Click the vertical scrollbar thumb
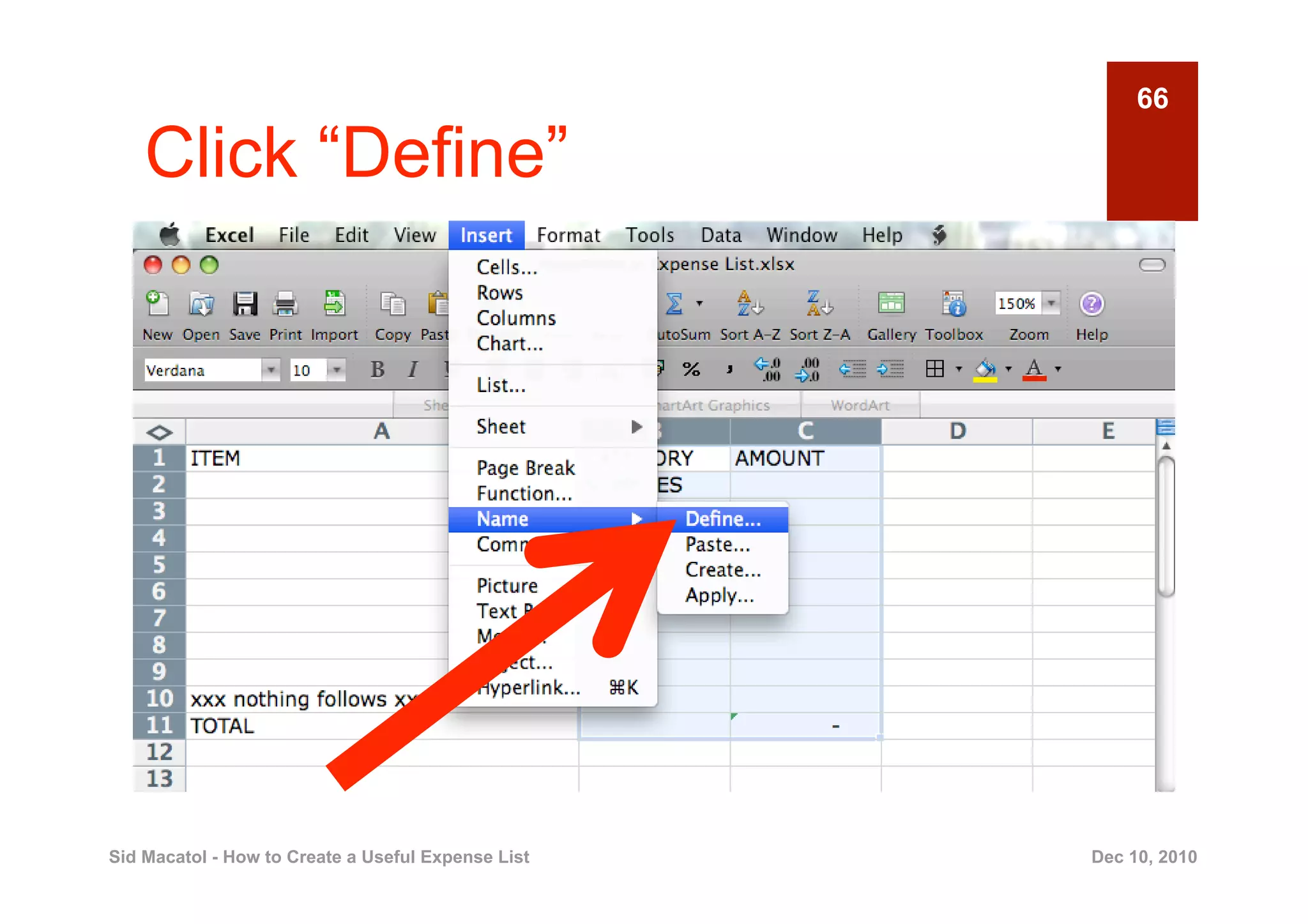The image size is (1308, 924). tap(1166, 527)
